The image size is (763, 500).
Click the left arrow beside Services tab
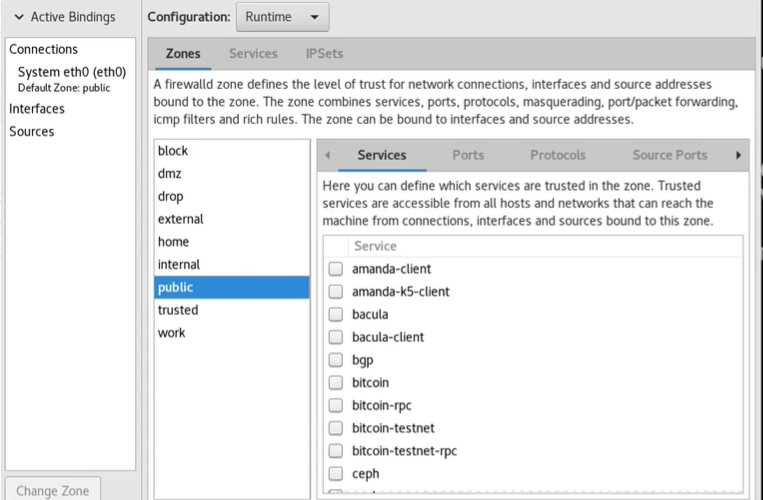coord(327,155)
